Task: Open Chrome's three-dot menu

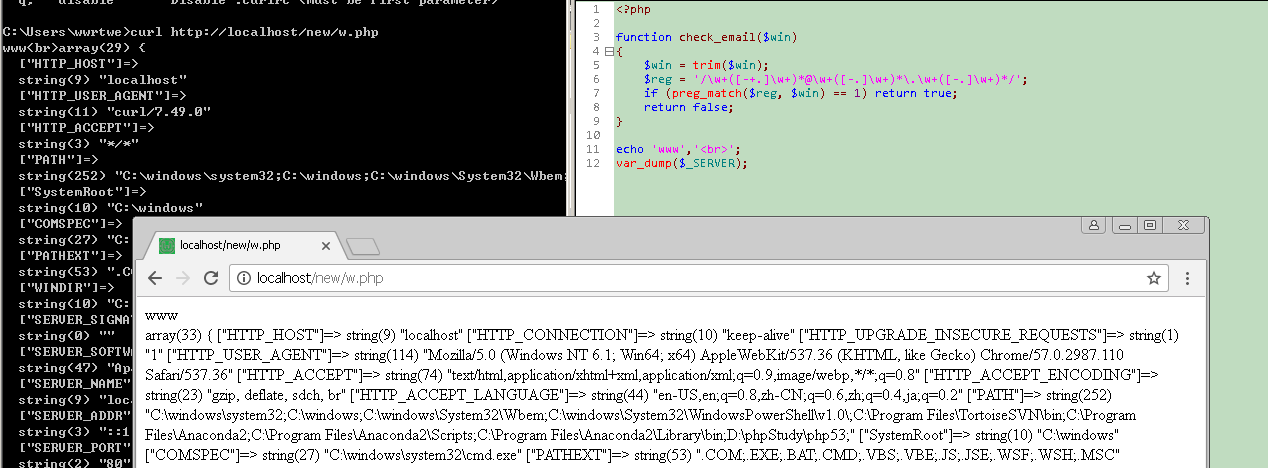Action: [1187, 278]
